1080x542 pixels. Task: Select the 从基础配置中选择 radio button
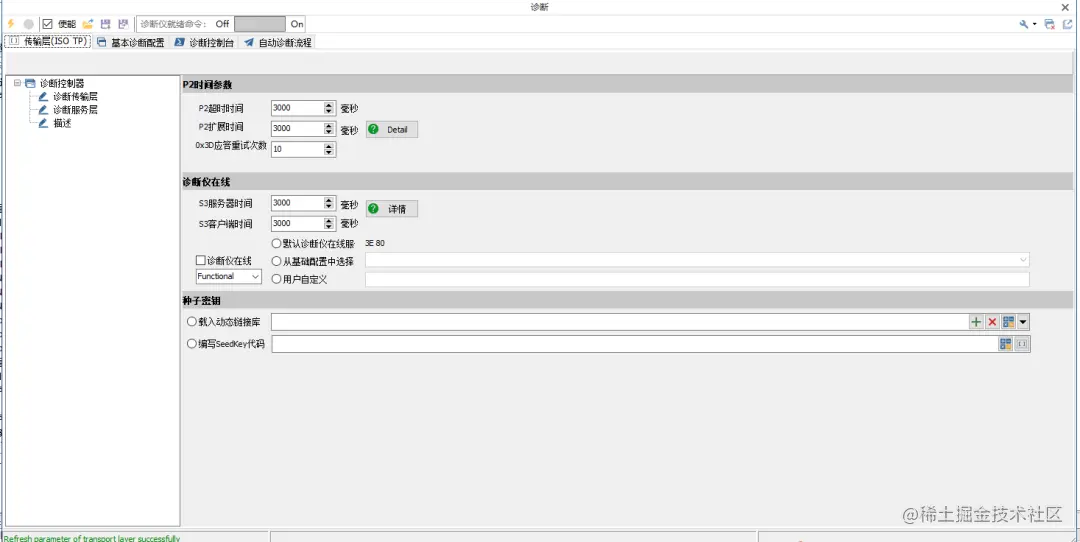277,261
